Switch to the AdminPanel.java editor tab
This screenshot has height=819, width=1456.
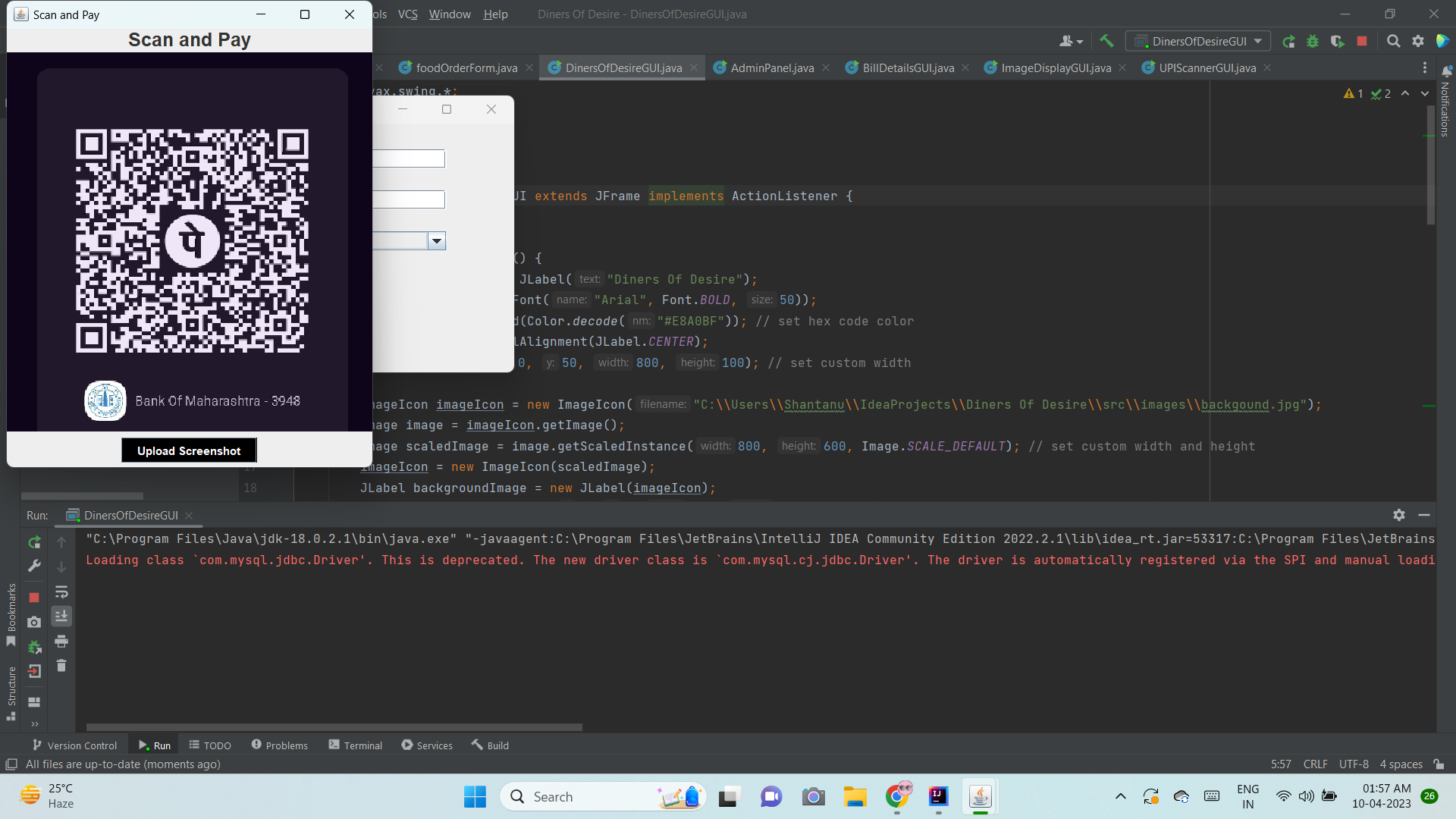pyautogui.click(x=771, y=67)
